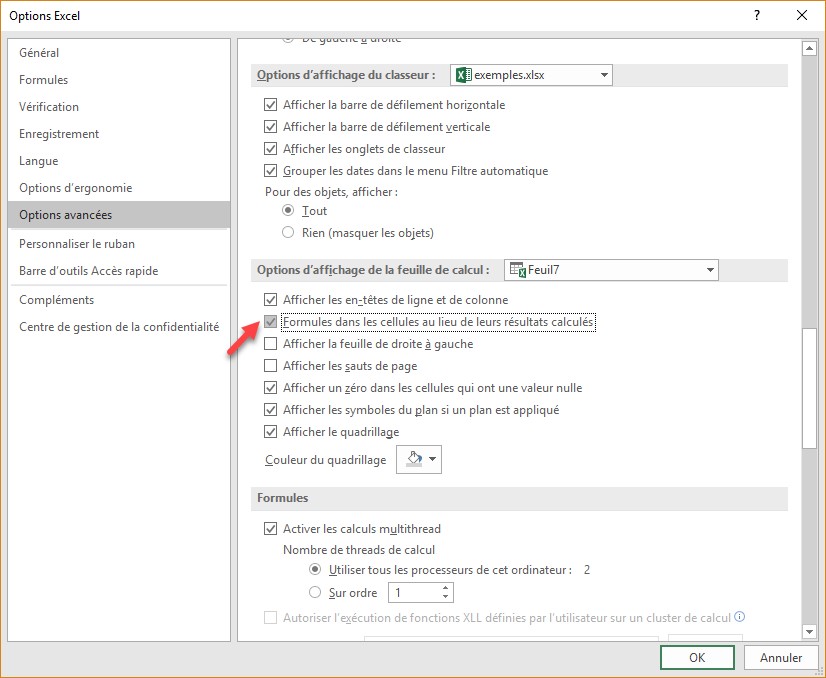Select Options avancées in sidebar

(x=119, y=214)
